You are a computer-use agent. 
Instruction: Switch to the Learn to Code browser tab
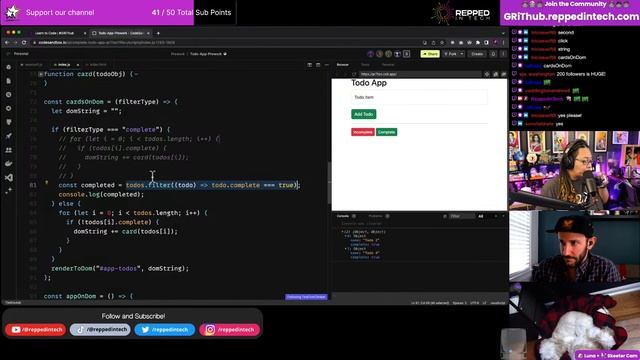pyautogui.click(x=54, y=33)
